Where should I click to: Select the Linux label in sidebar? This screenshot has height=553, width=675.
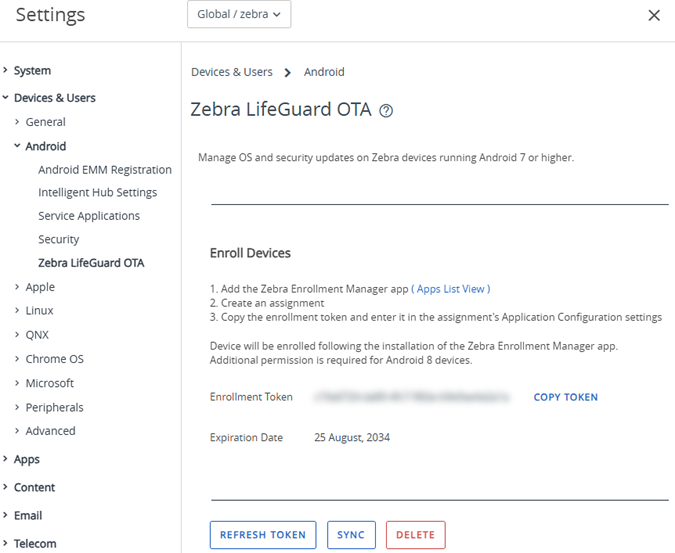pos(40,311)
